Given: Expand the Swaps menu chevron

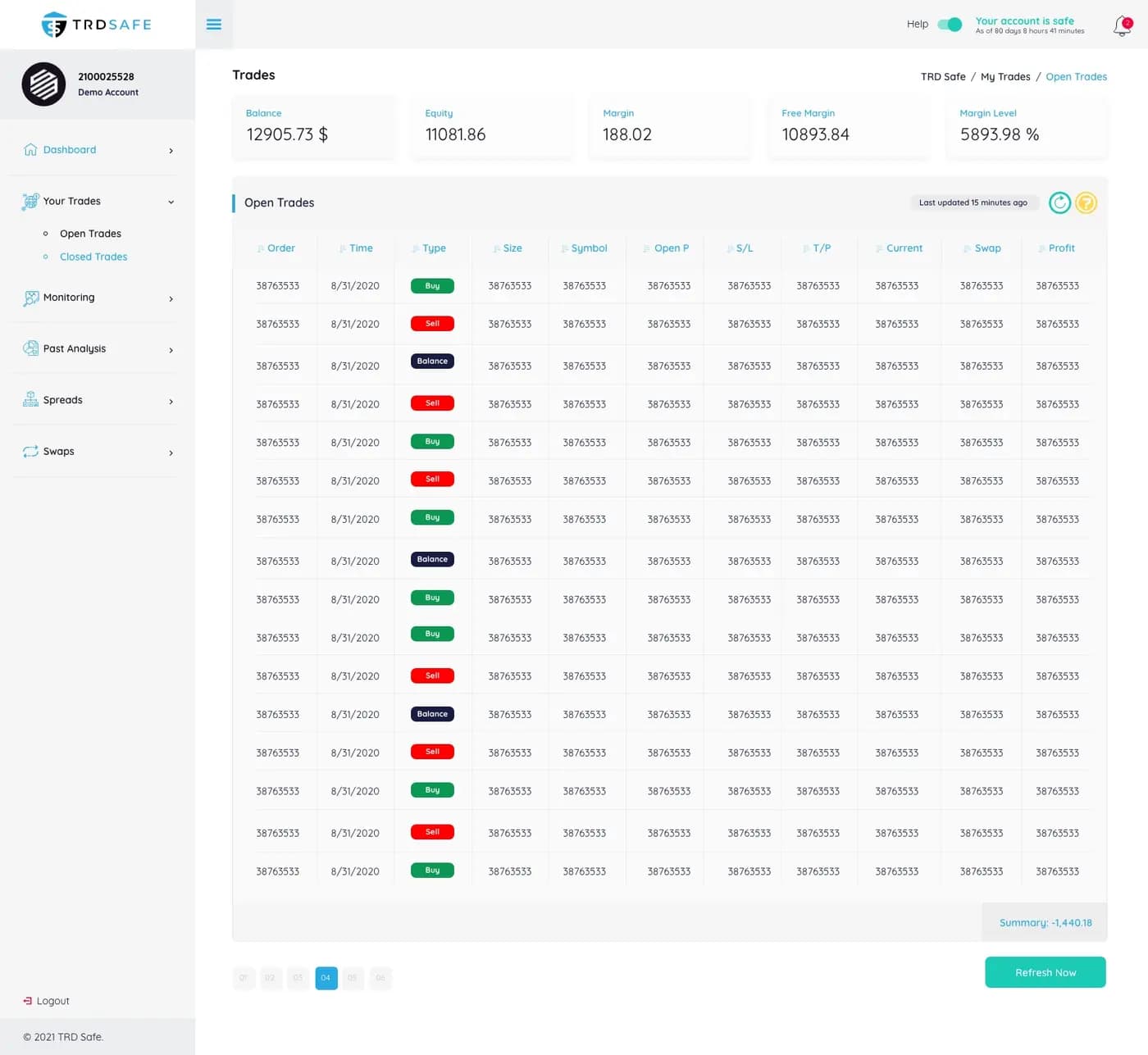Looking at the screenshot, I should [x=171, y=452].
